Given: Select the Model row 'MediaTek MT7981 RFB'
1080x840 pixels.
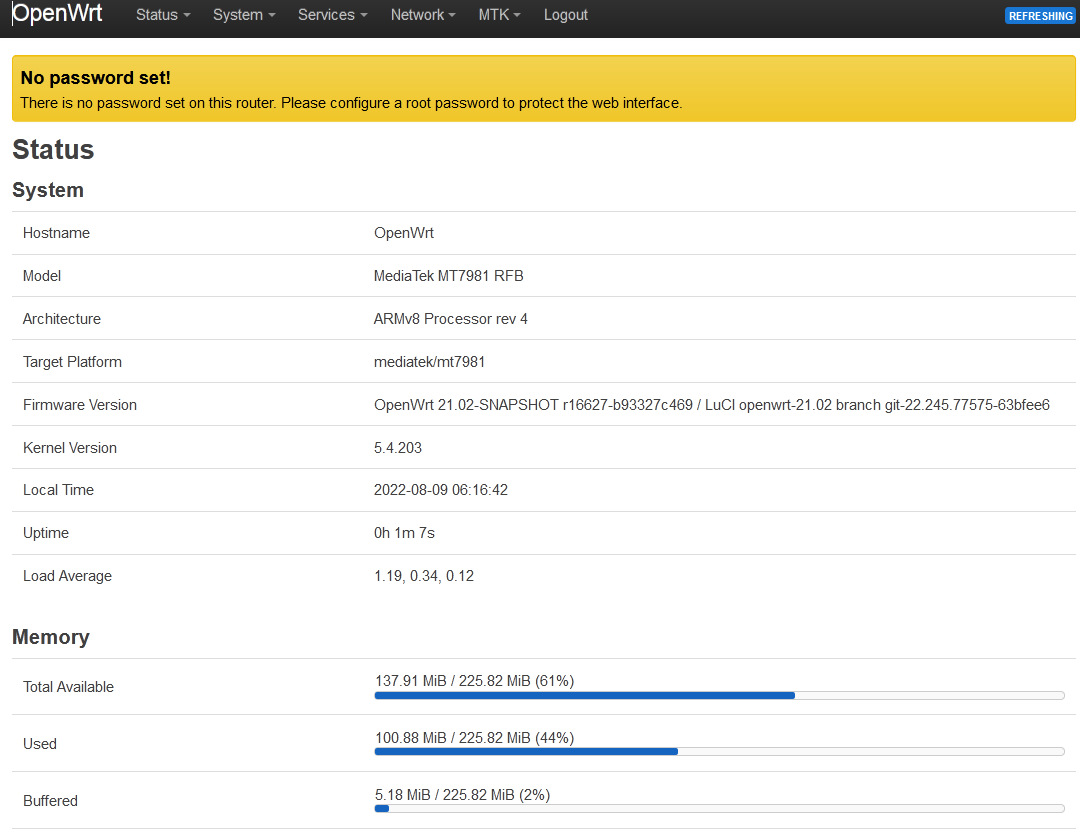Looking at the screenshot, I should [449, 275].
